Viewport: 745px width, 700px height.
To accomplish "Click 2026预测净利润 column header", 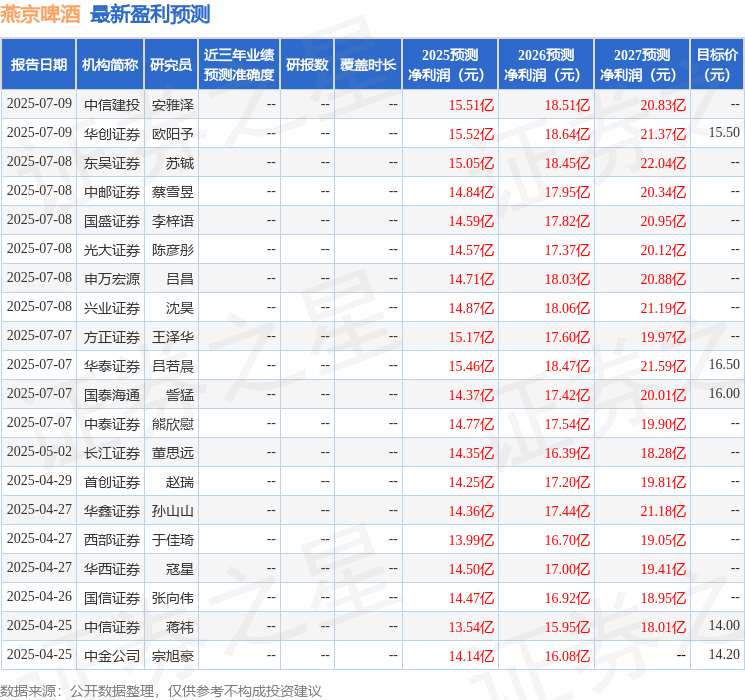I will coord(546,64).
